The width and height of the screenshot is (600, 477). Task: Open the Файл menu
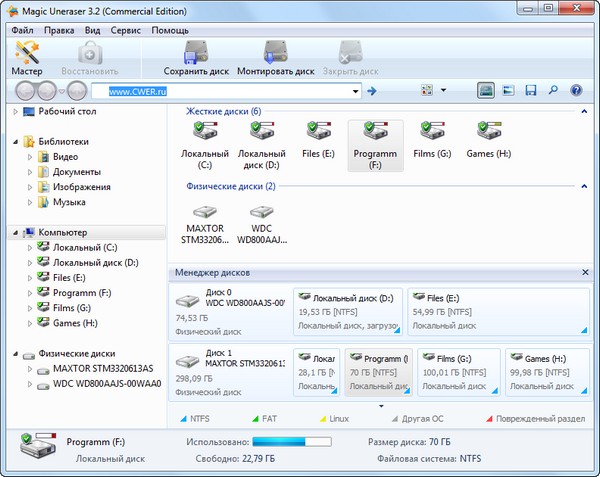[x=22, y=30]
